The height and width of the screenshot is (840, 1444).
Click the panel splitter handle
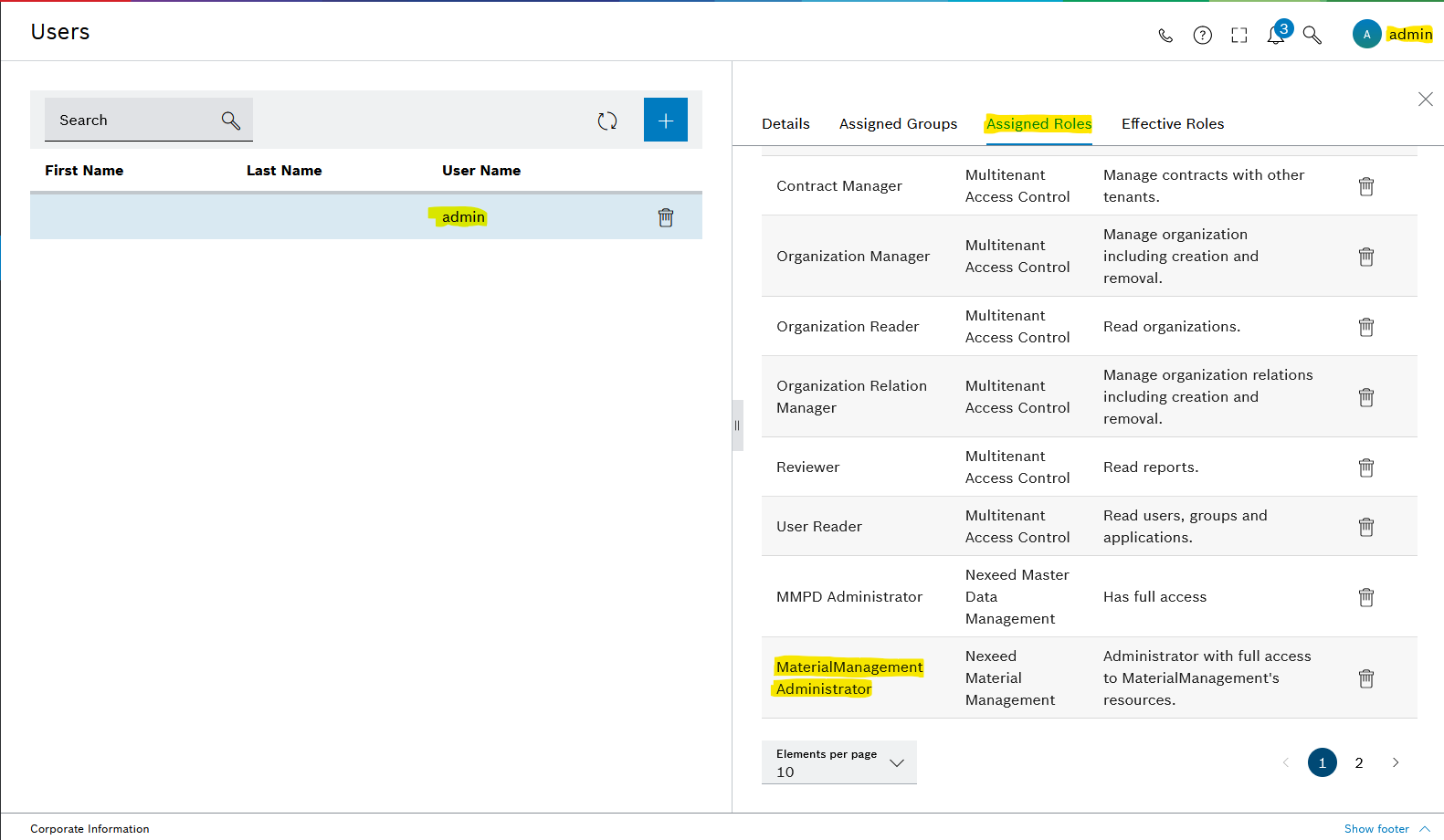coord(737,425)
